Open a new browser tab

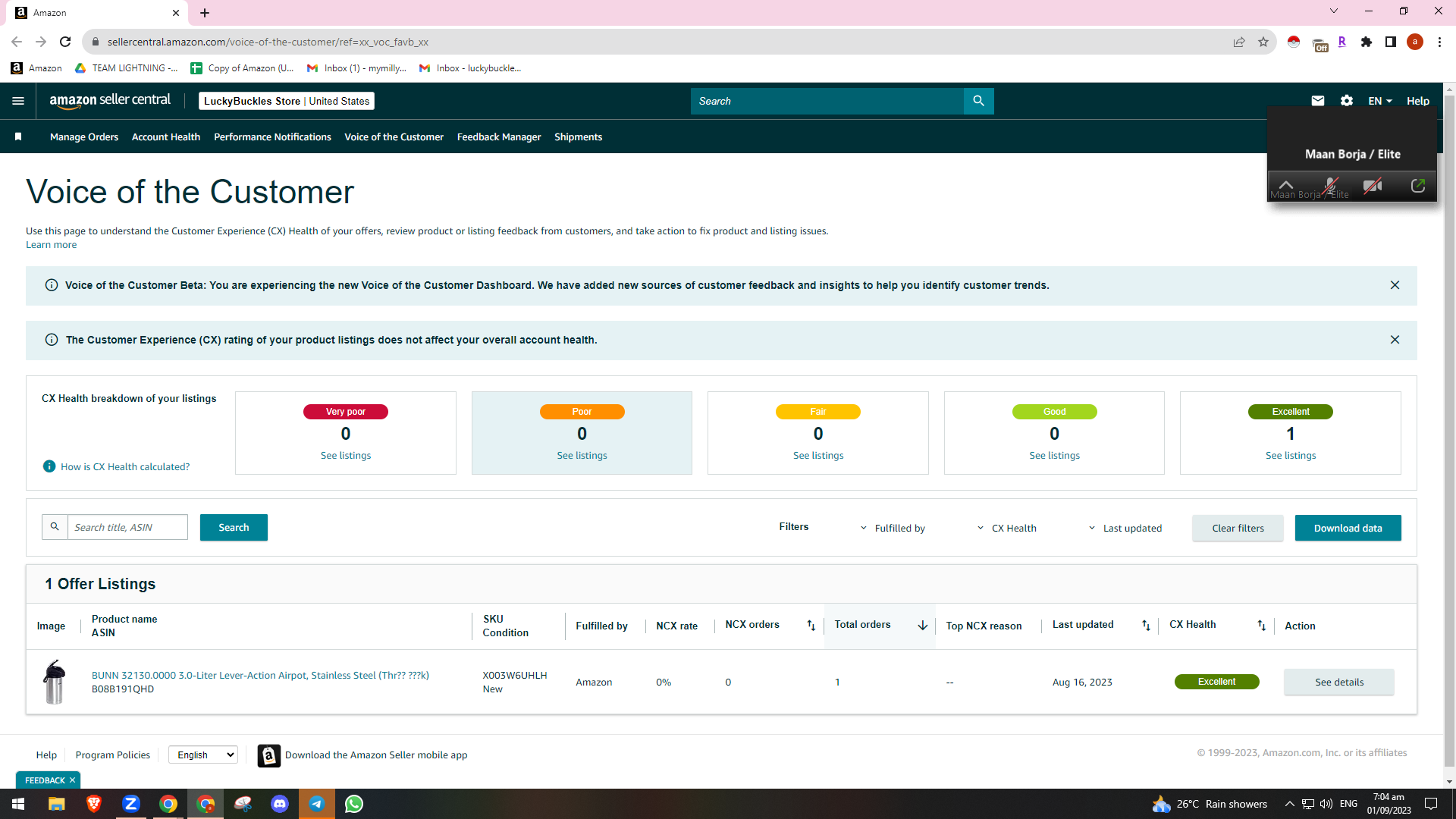205,13
